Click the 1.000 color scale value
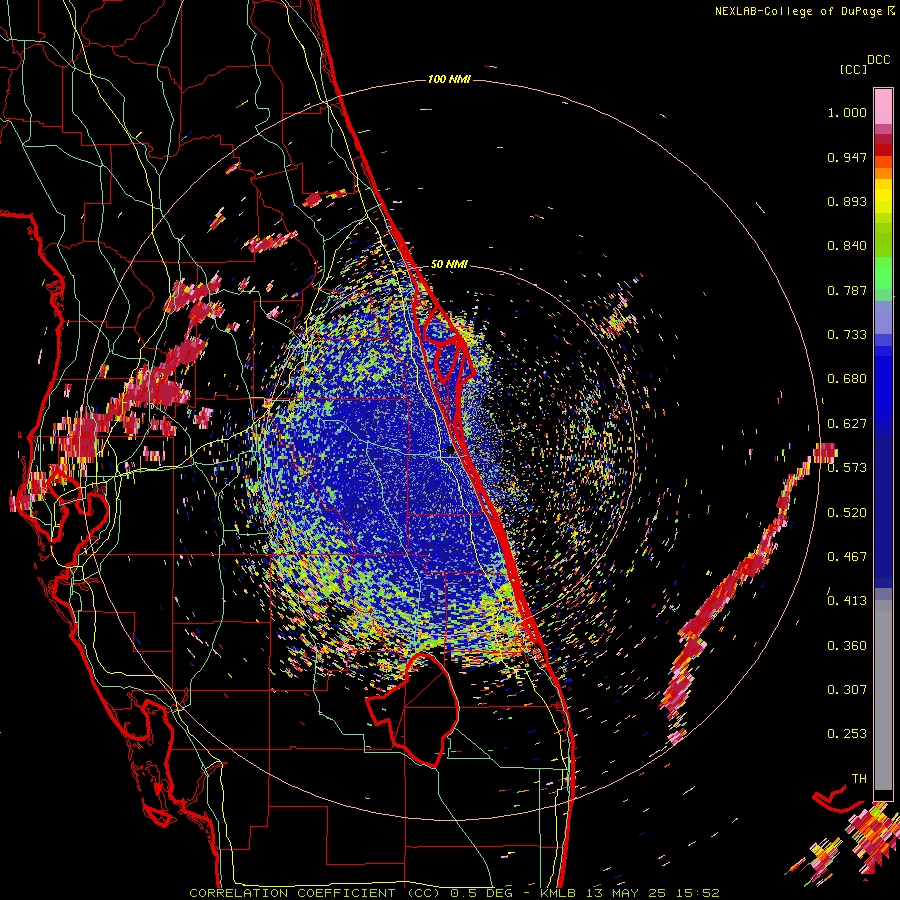Image resolution: width=900 pixels, height=900 pixels. point(847,112)
